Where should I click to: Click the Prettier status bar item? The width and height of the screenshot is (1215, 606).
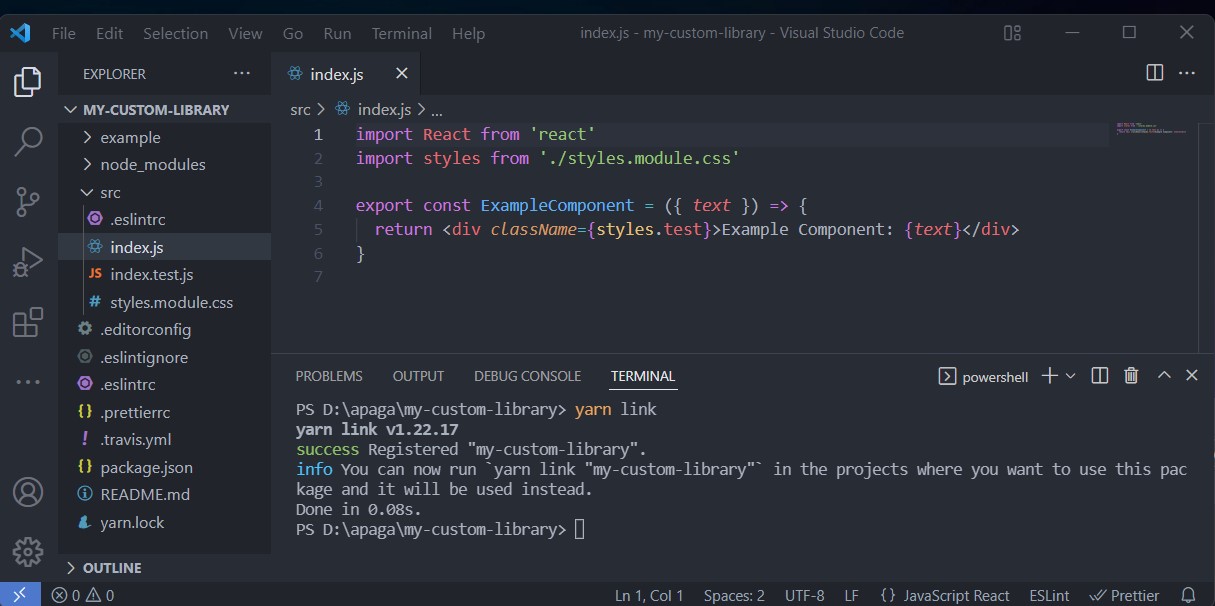[x=1124, y=595]
